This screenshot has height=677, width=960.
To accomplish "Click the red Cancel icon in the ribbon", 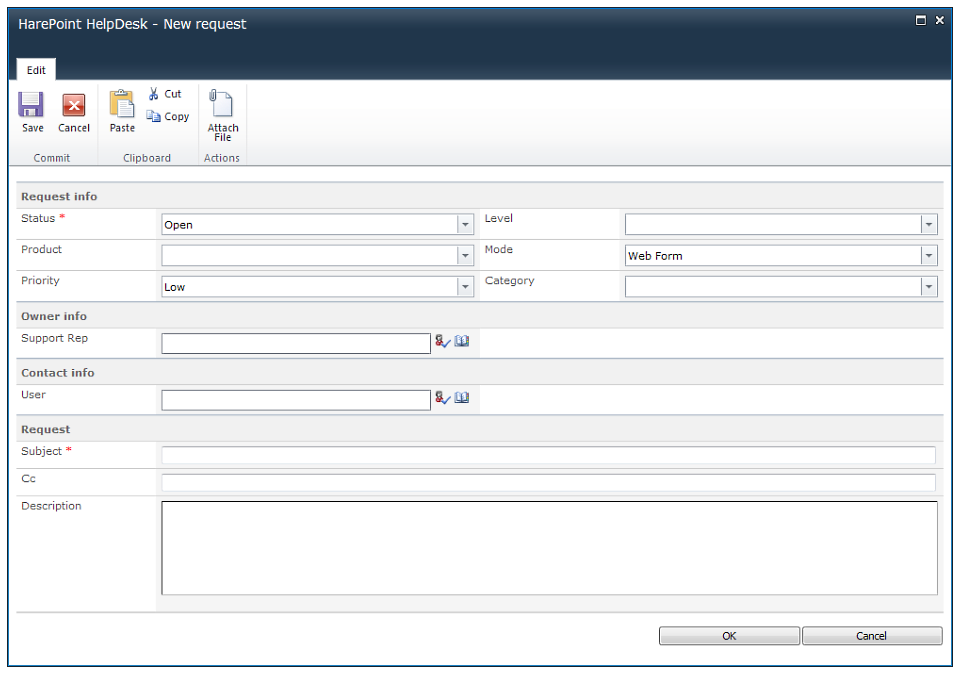I will pyautogui.click(x=74, y=105).
